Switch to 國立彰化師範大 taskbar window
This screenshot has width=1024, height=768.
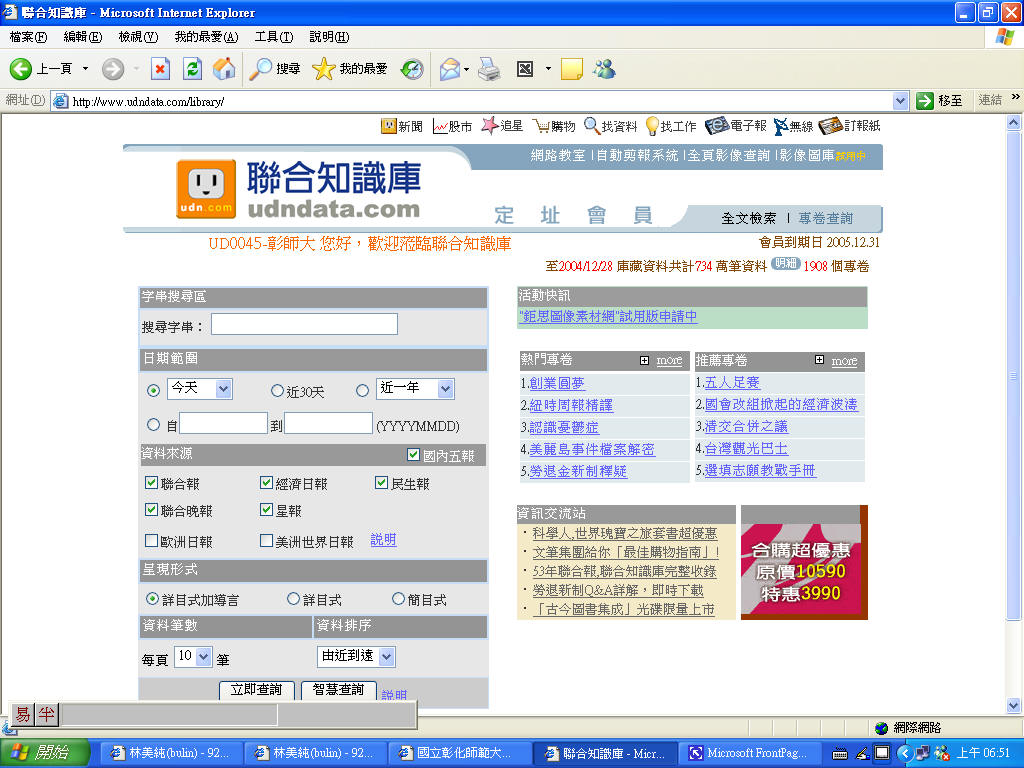pyautogui.click(x=458, y=753)
